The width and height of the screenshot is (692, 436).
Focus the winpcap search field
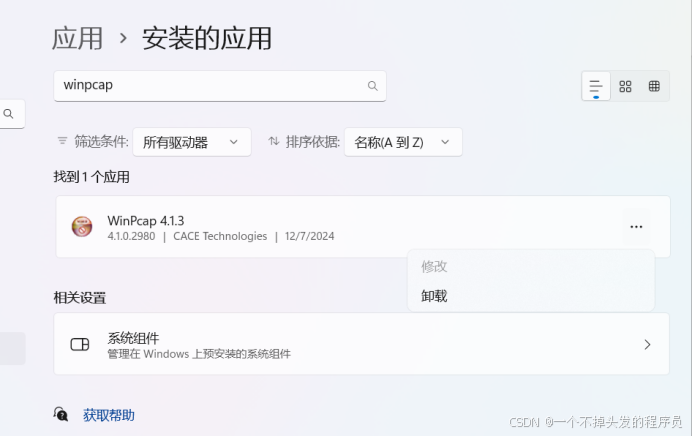pyautogui.click(x=220, y=86)
